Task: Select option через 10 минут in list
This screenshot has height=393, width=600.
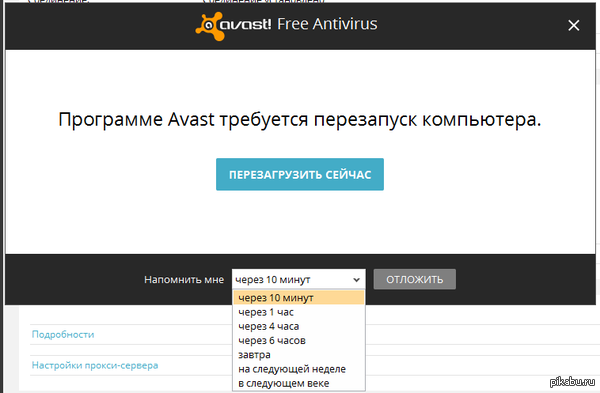Action: point(298,297)
